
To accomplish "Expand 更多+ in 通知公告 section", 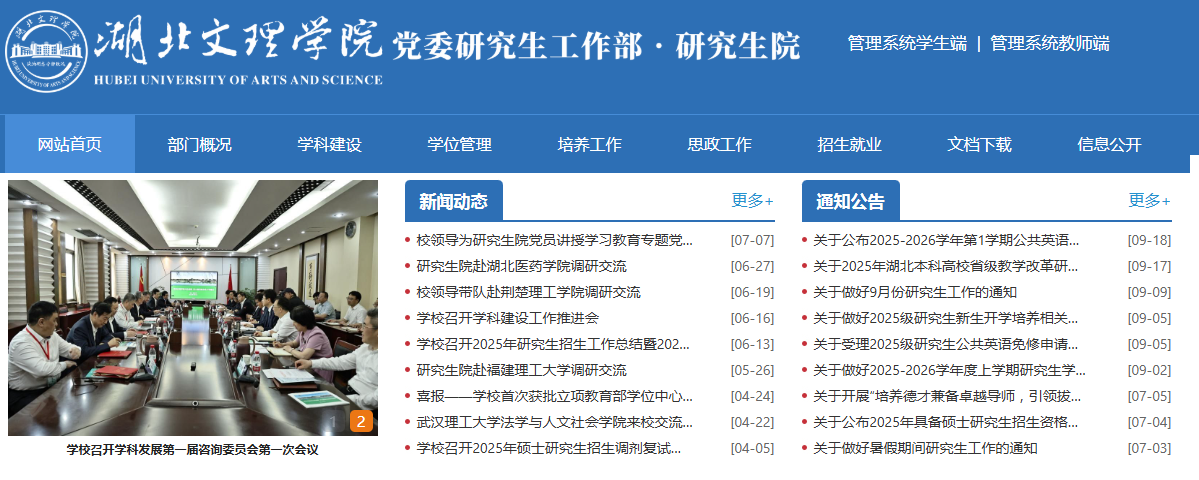I will click(1148, 201).
